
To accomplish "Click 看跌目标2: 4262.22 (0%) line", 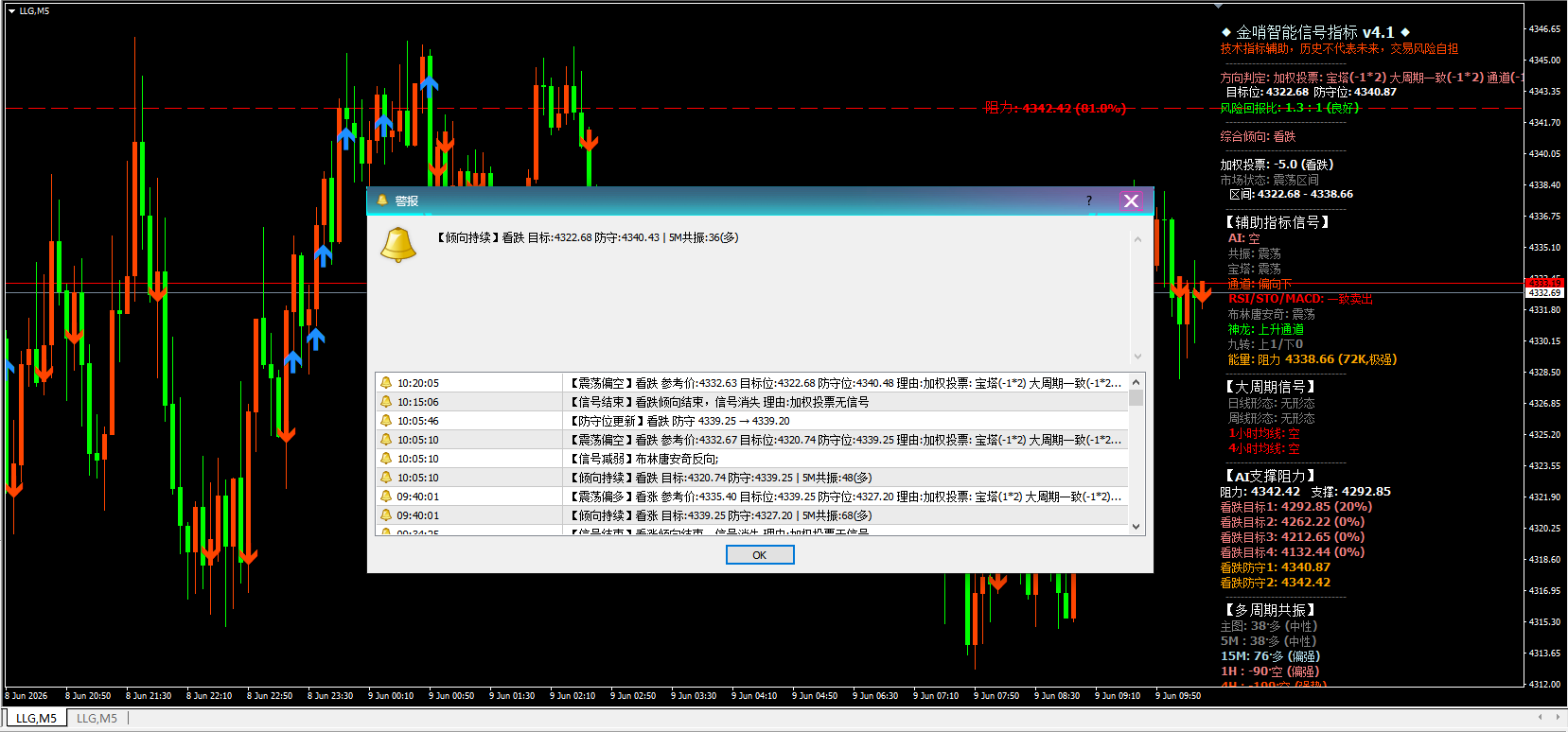I will pos(1292,522).
